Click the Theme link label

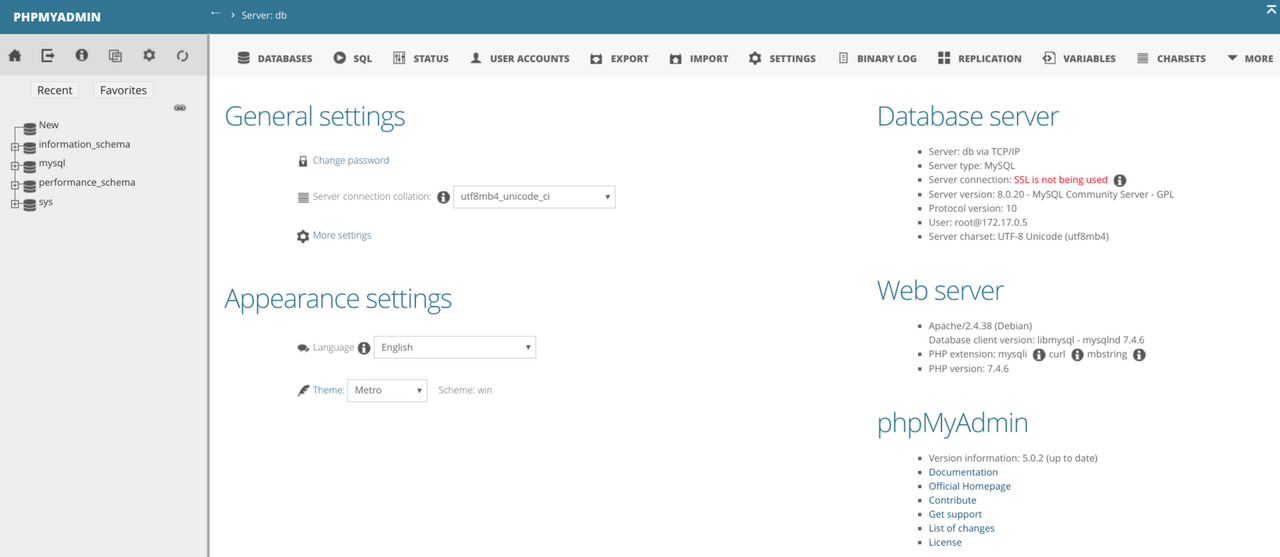point(328,390)
